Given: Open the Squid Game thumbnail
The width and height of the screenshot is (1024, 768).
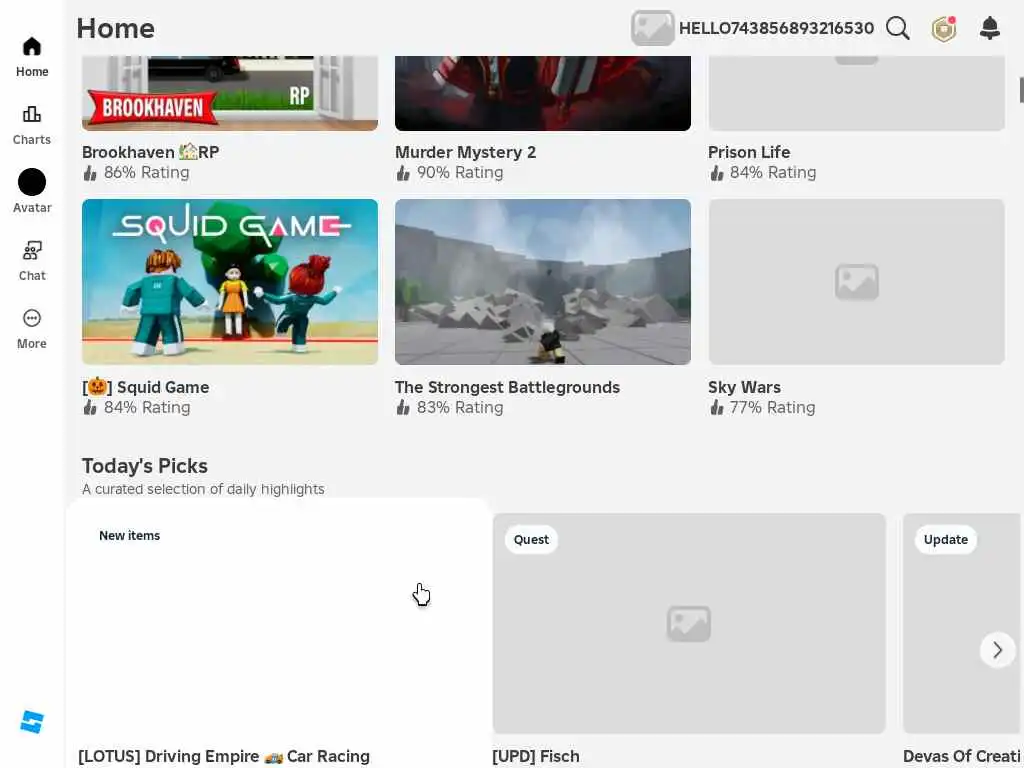Looking at the screenshot, I should (x=230, y=281).
